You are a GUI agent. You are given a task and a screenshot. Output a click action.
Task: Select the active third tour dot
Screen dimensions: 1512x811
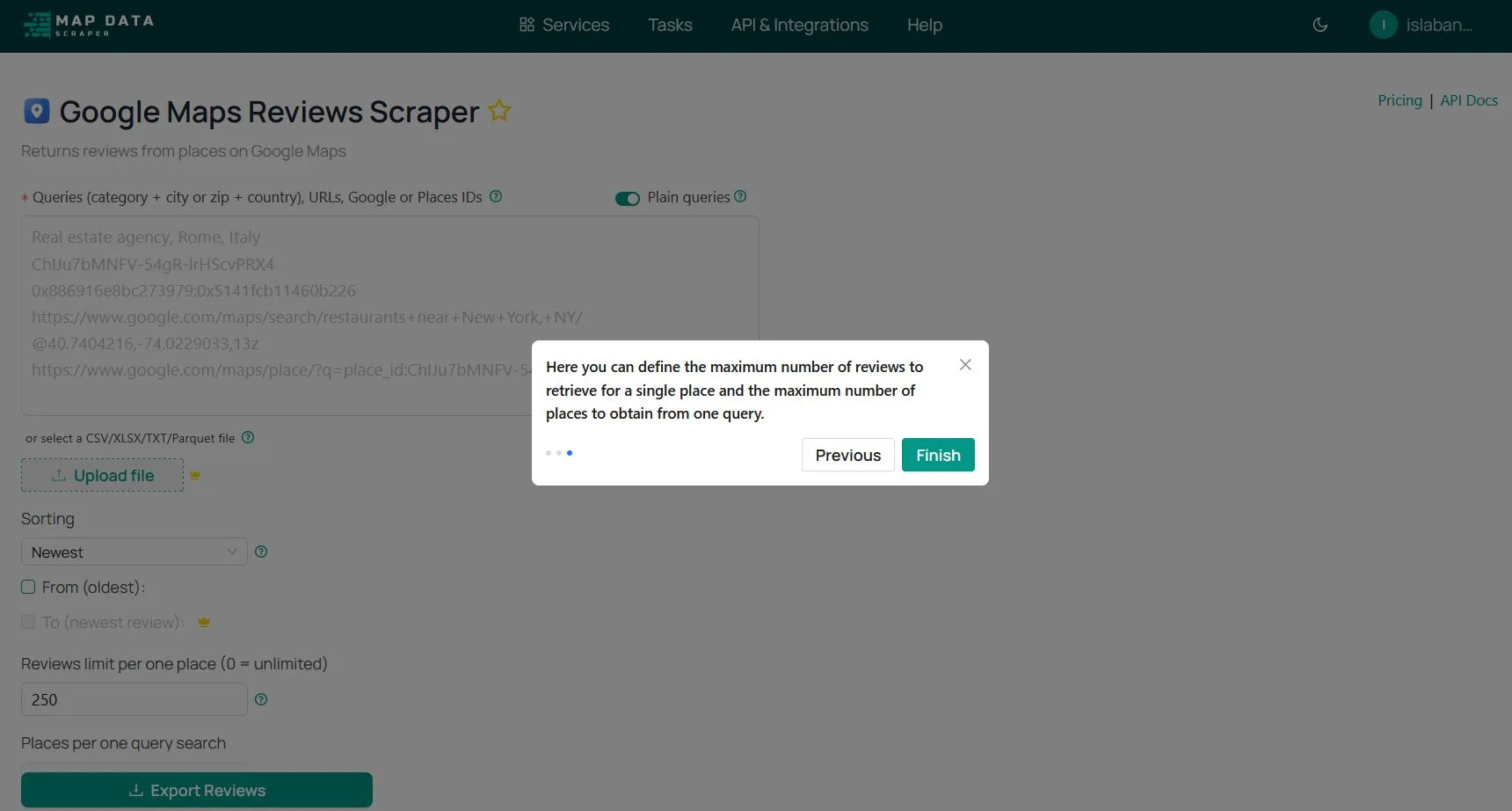coord(570,453)
